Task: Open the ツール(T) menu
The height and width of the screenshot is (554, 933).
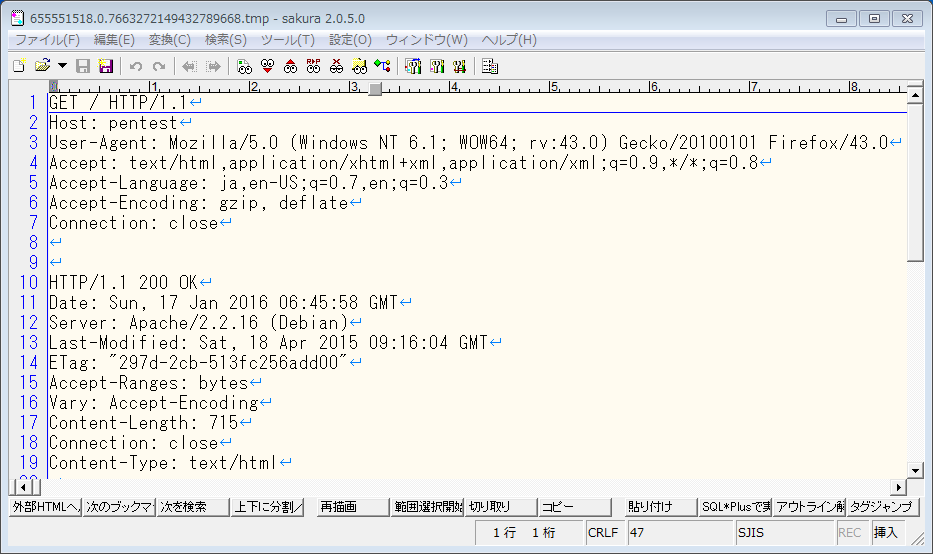Action: 287,40
